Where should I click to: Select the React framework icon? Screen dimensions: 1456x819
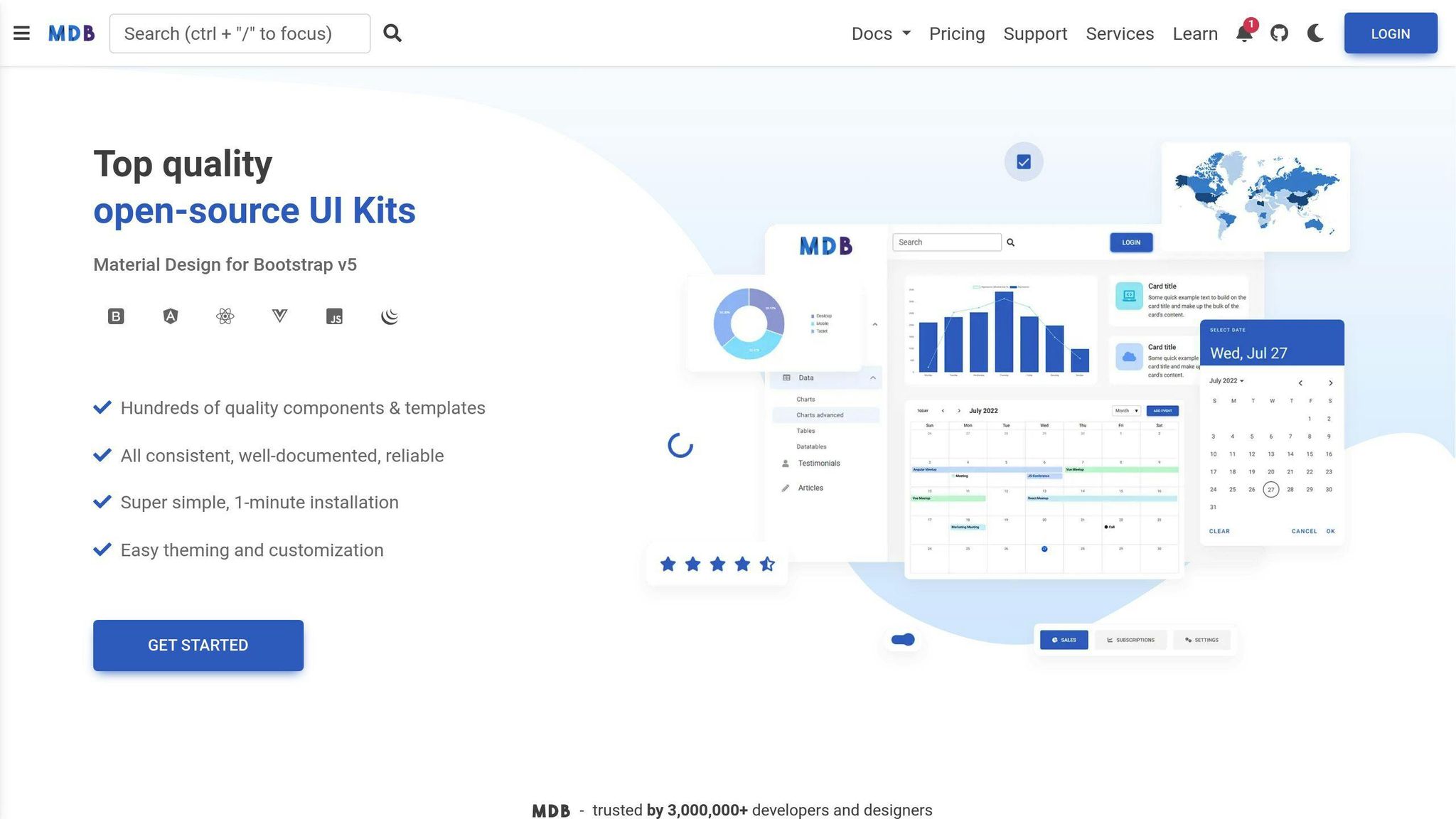(225, 316)
